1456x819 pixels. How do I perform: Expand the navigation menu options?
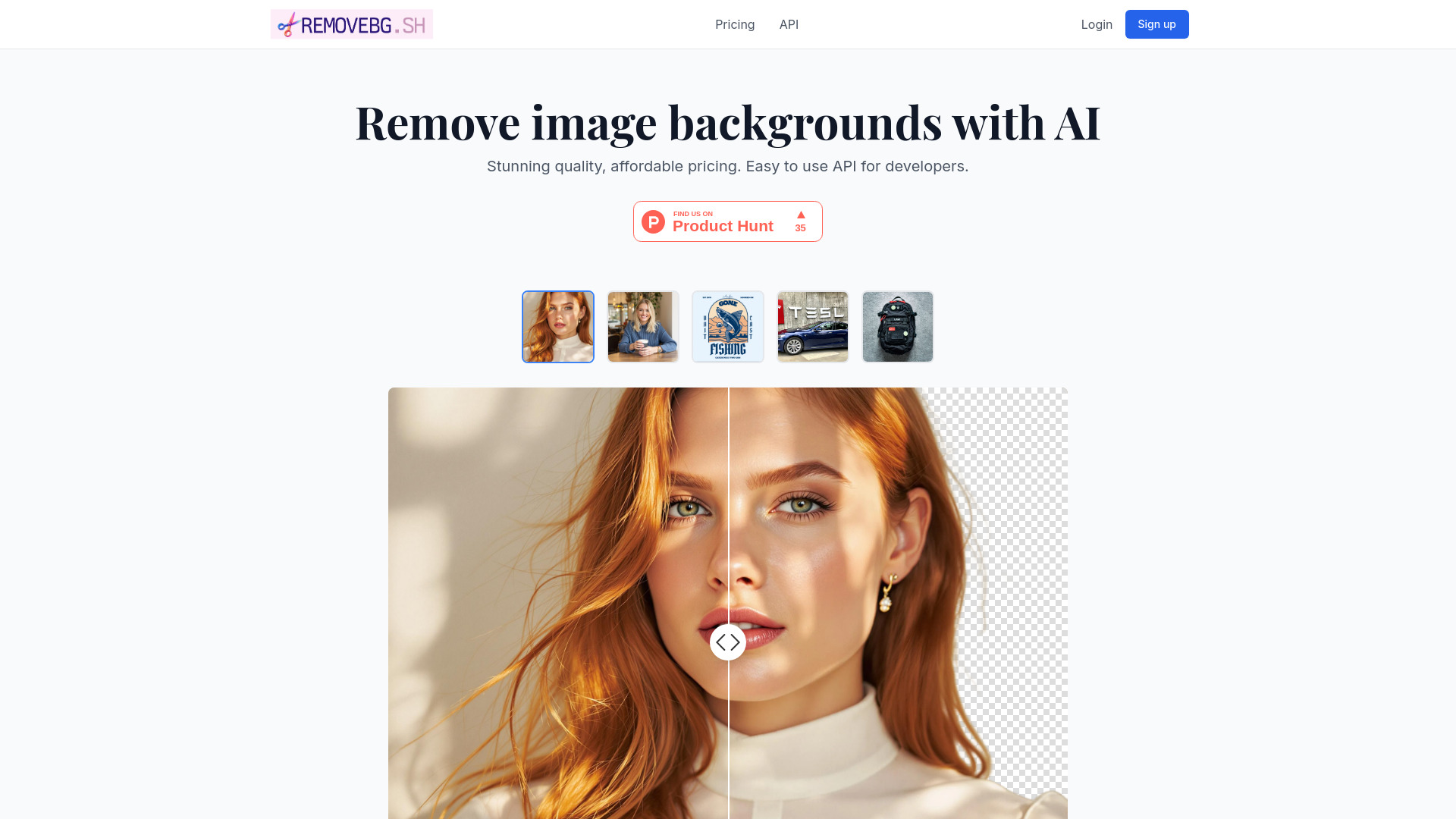[735, 24]
